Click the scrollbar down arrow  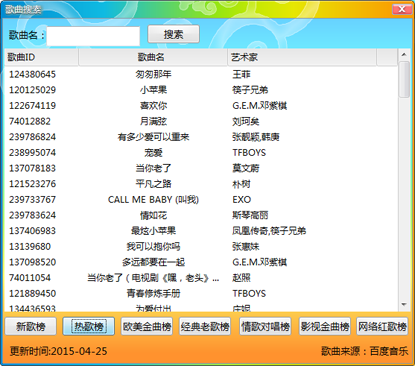[404, 305]
